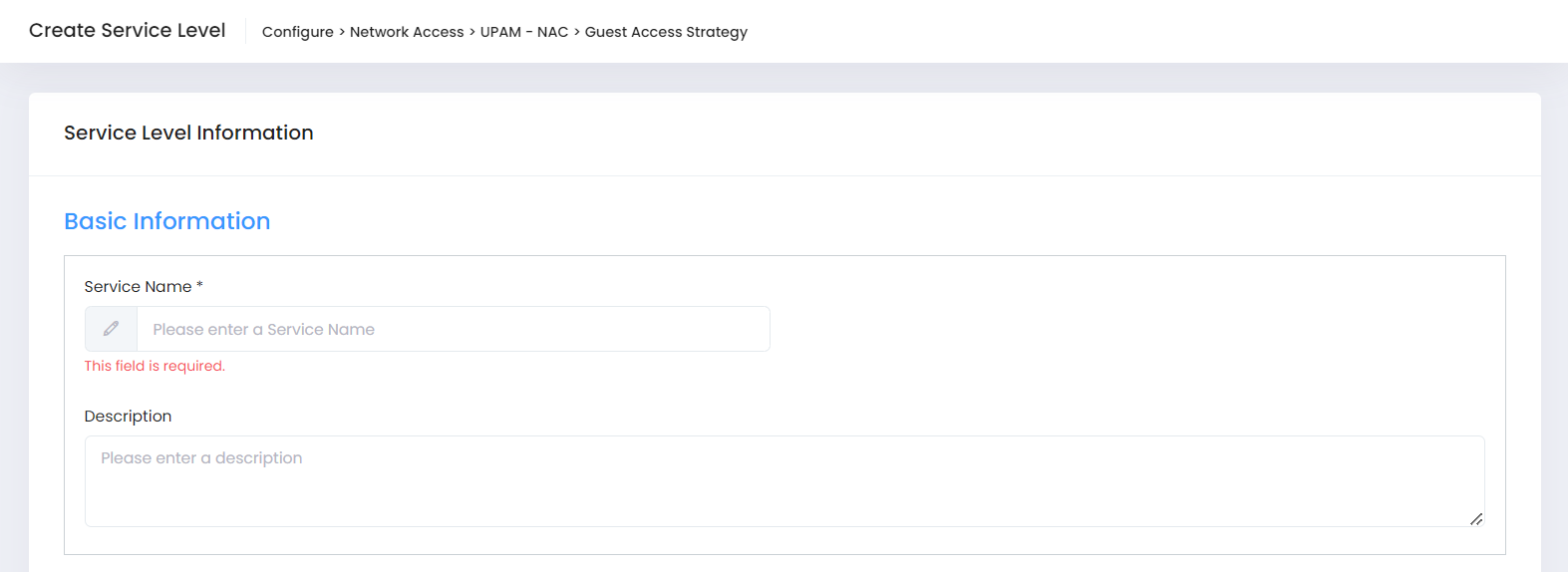
Task: Click the arrow before Guest Access Strategy
Action: click(x=577, y=32)
